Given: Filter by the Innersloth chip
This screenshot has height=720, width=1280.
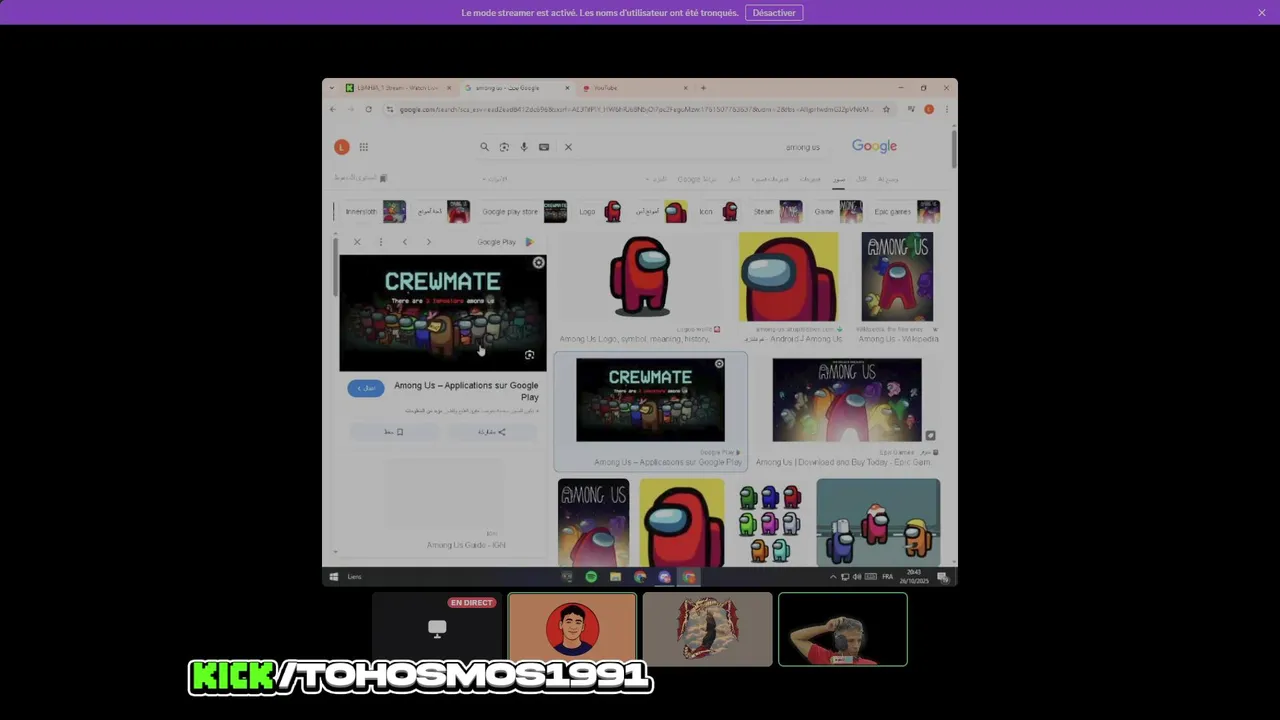Looking at the screenshot, I should pos(375,212).
